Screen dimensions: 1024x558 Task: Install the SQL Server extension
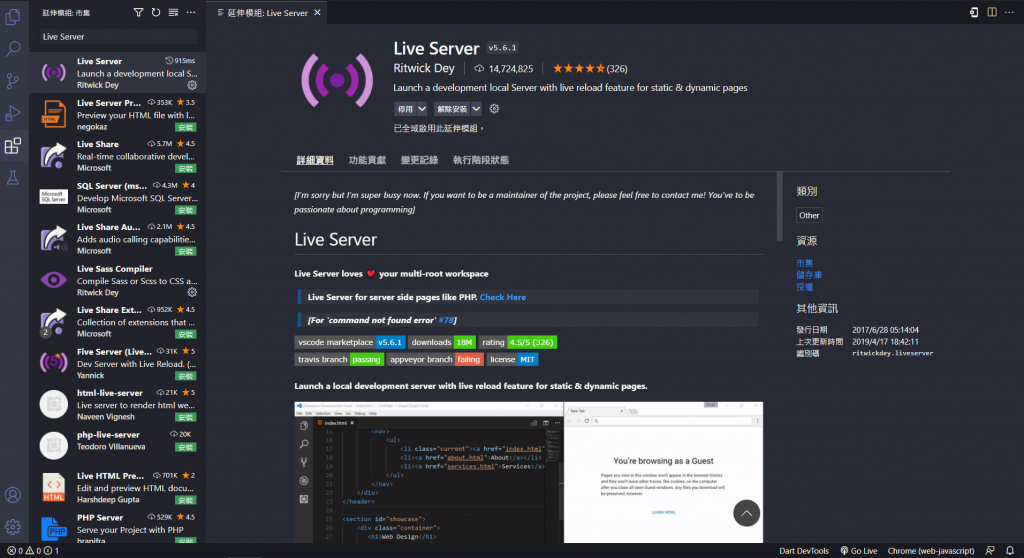click(185, 210)
